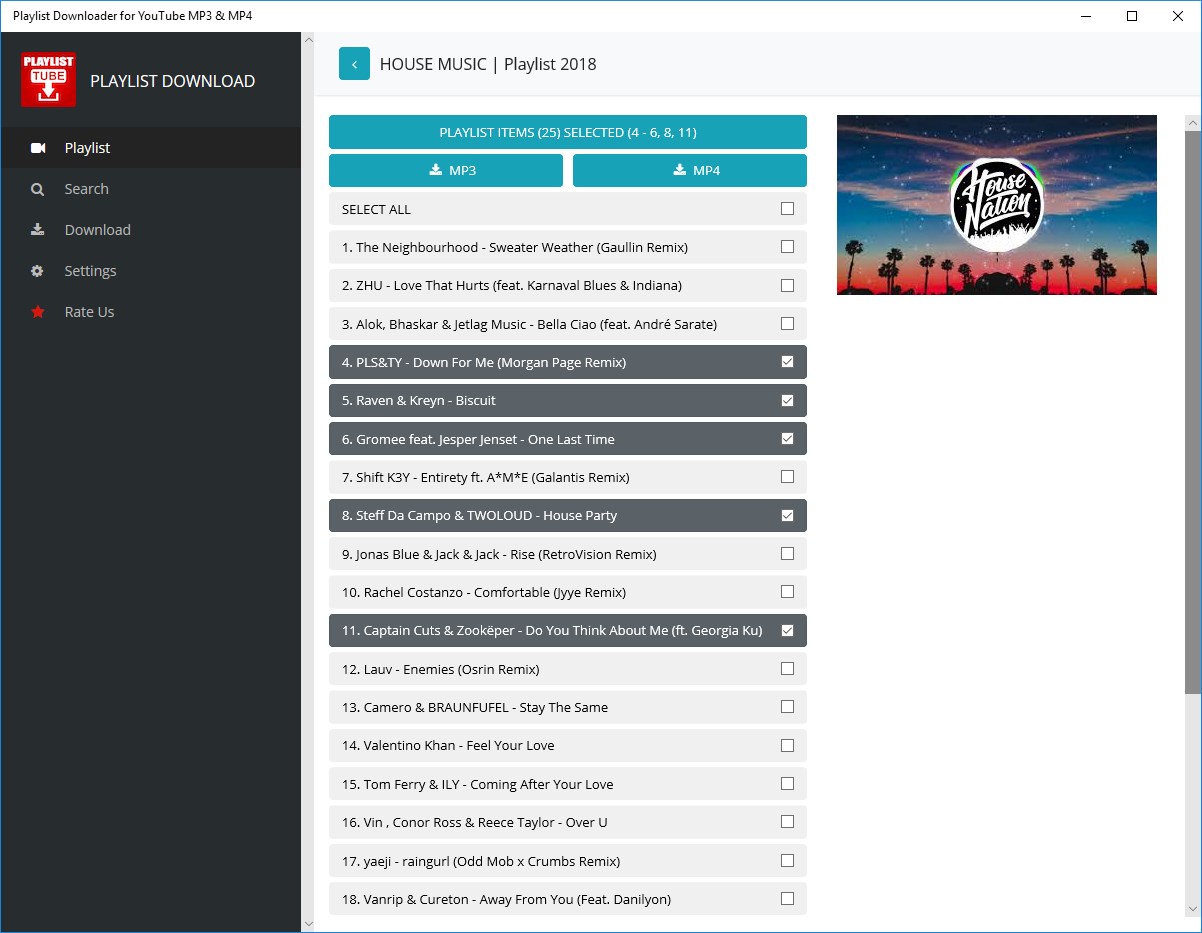This screenshot has height=933, width=1202.
Task: Click the Rate Us star icon
Action: pos(38,312)
